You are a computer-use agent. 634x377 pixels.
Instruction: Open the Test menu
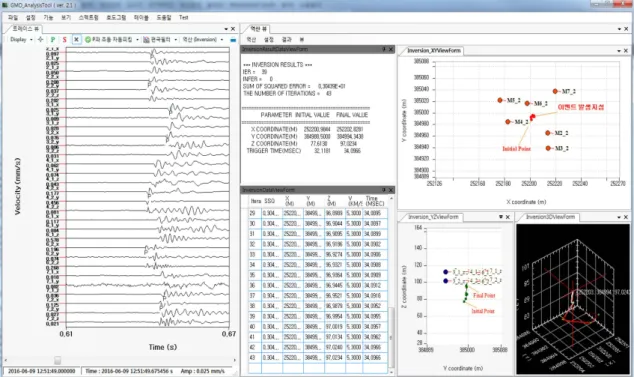point(184,17)
